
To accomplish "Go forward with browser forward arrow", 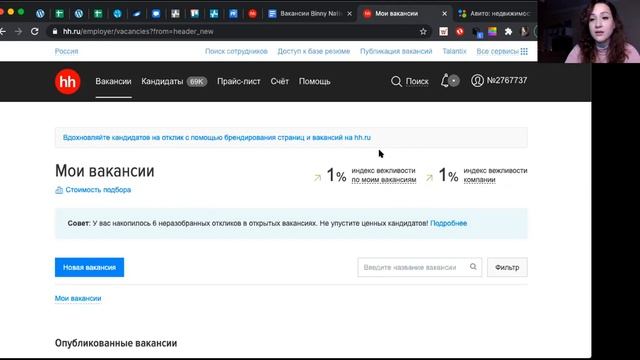I will tap(18, 31).
